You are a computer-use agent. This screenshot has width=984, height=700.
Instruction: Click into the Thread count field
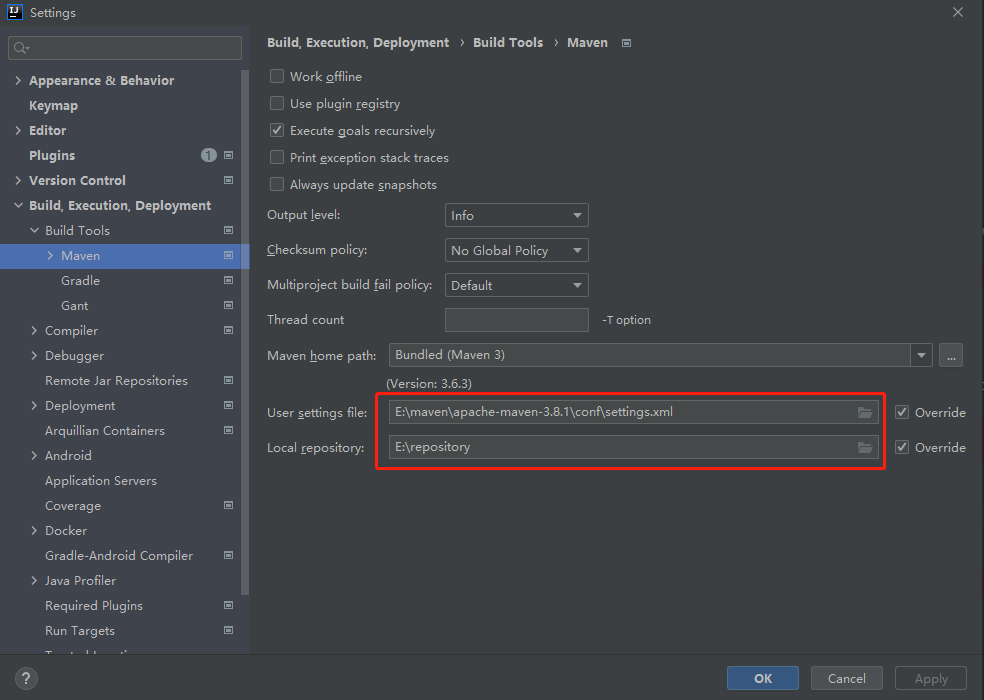516,320
